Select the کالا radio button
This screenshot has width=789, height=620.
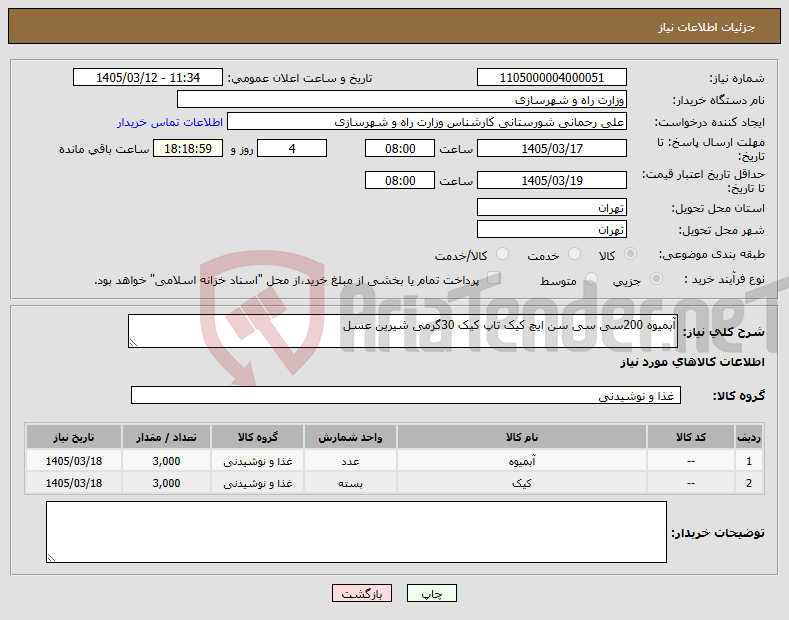point(630,254)
